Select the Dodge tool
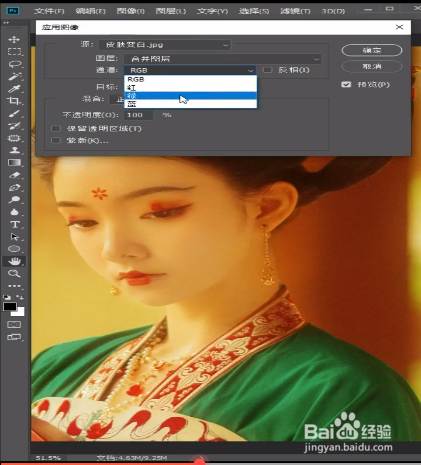This screenshot has height=465, width=421. [x=14, y=200]
